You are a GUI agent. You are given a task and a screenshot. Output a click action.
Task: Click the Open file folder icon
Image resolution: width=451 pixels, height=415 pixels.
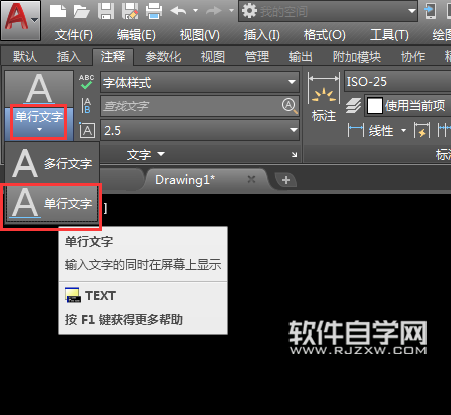click(x=82, y=11)
